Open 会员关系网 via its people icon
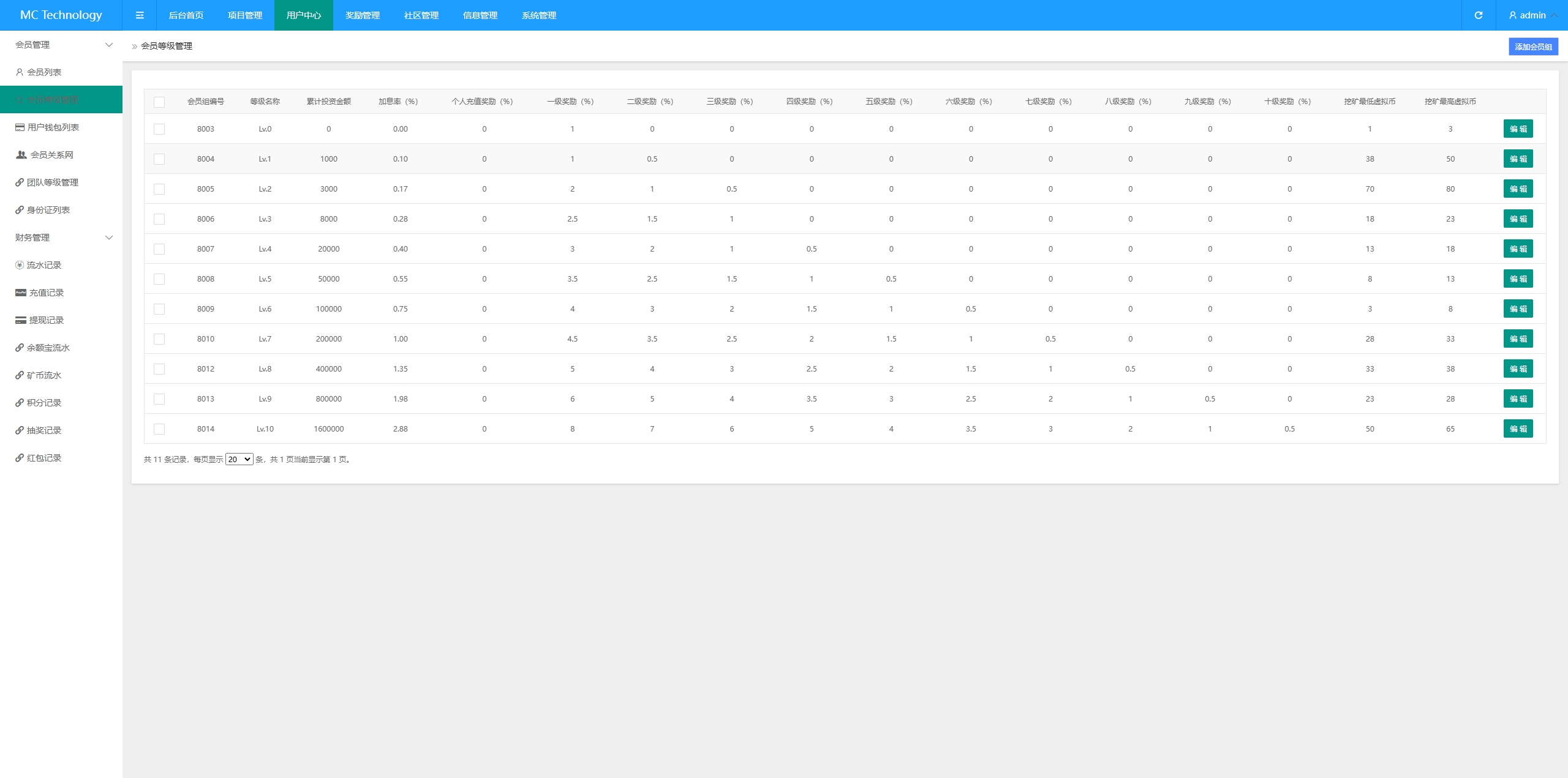This screenshot has height=778, width=1568. [x=21, y=155]
